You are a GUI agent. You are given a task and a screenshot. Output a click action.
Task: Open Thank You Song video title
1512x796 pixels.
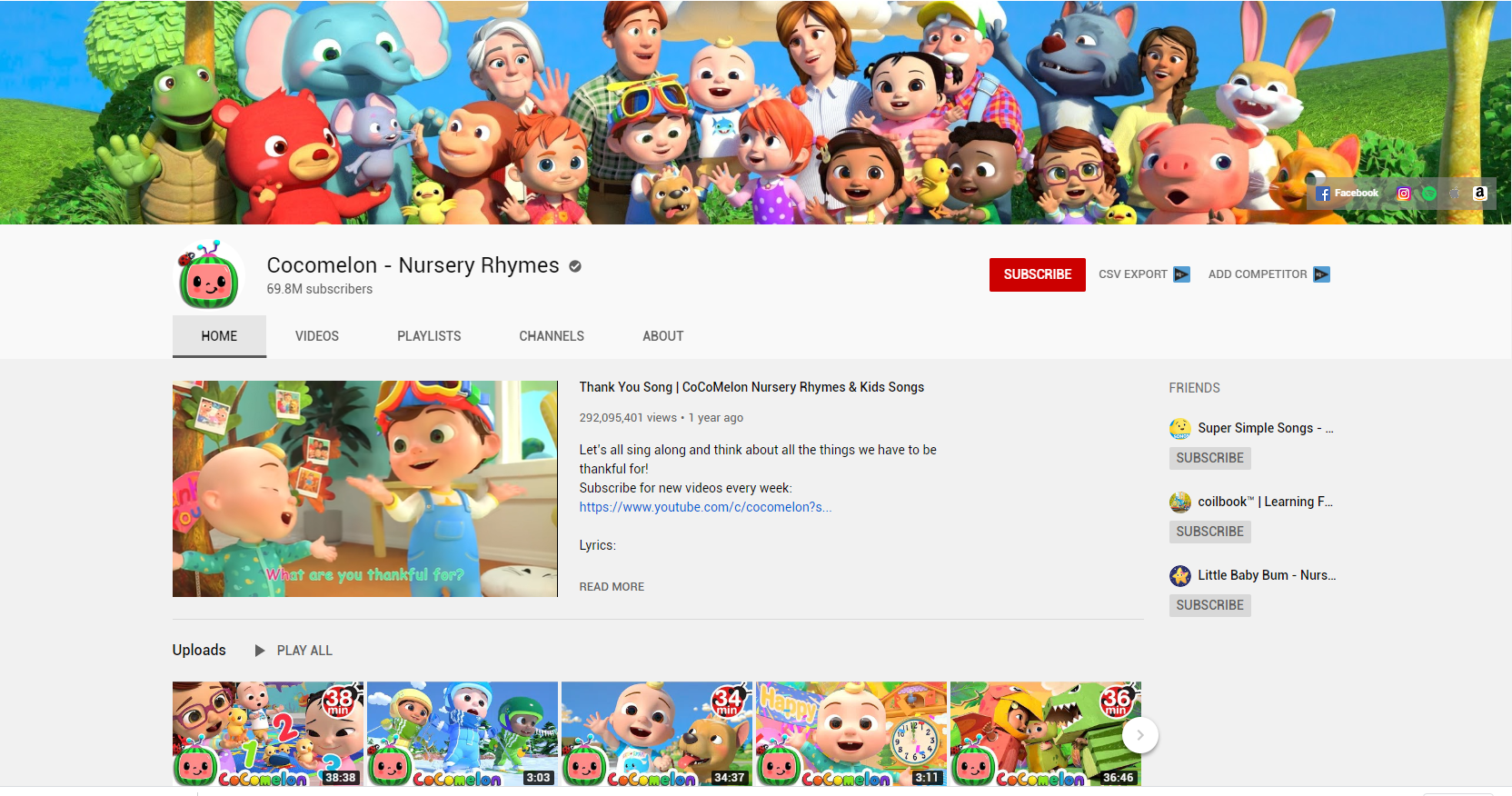[751, 387]
